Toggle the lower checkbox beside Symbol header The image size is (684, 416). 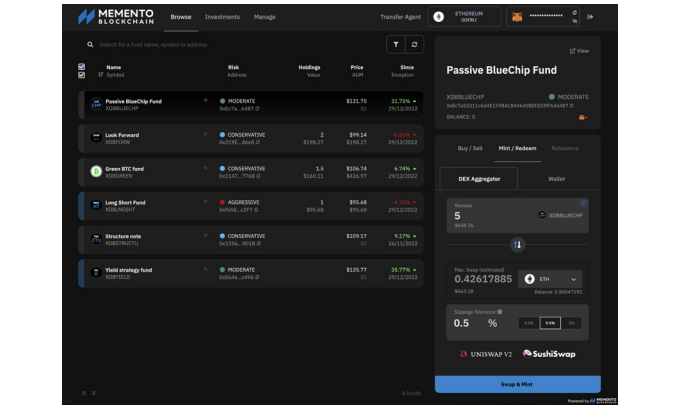click(x=82, y=75)
